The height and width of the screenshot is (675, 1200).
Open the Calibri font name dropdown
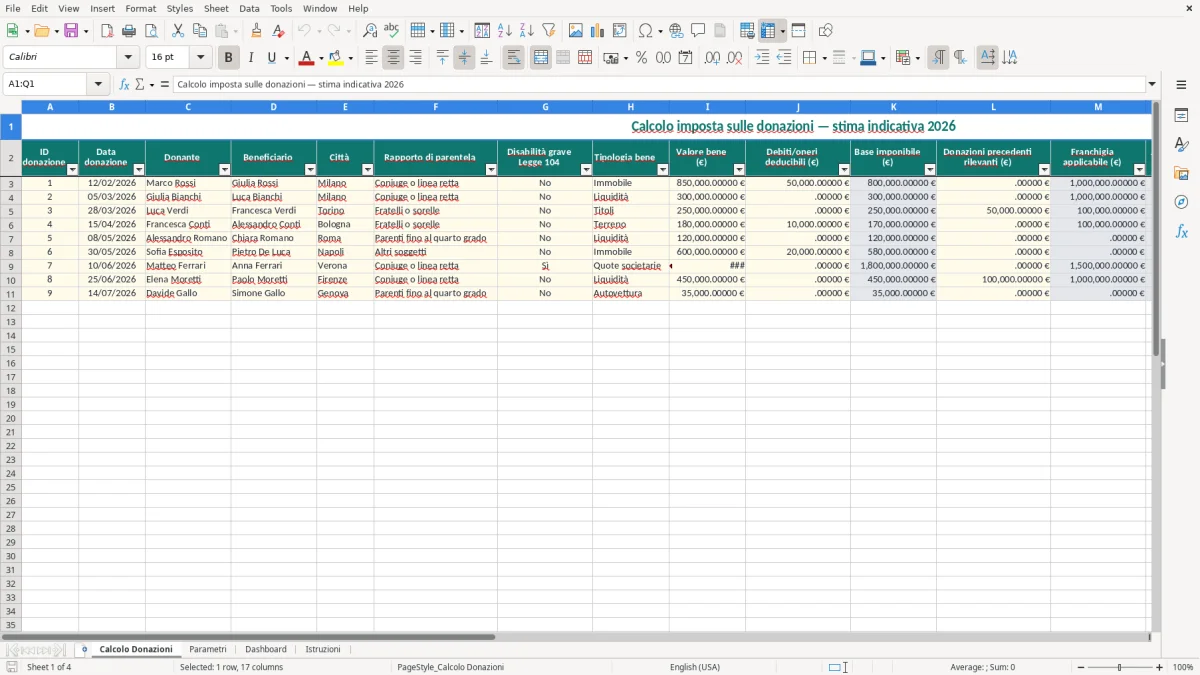(128, 58)
